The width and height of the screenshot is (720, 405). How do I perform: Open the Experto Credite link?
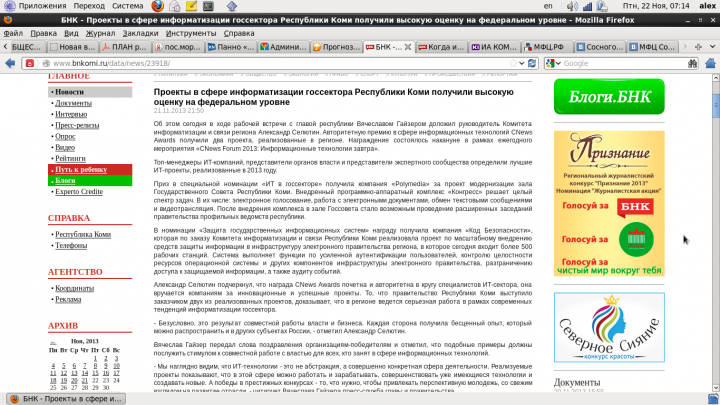pos(79,191)
